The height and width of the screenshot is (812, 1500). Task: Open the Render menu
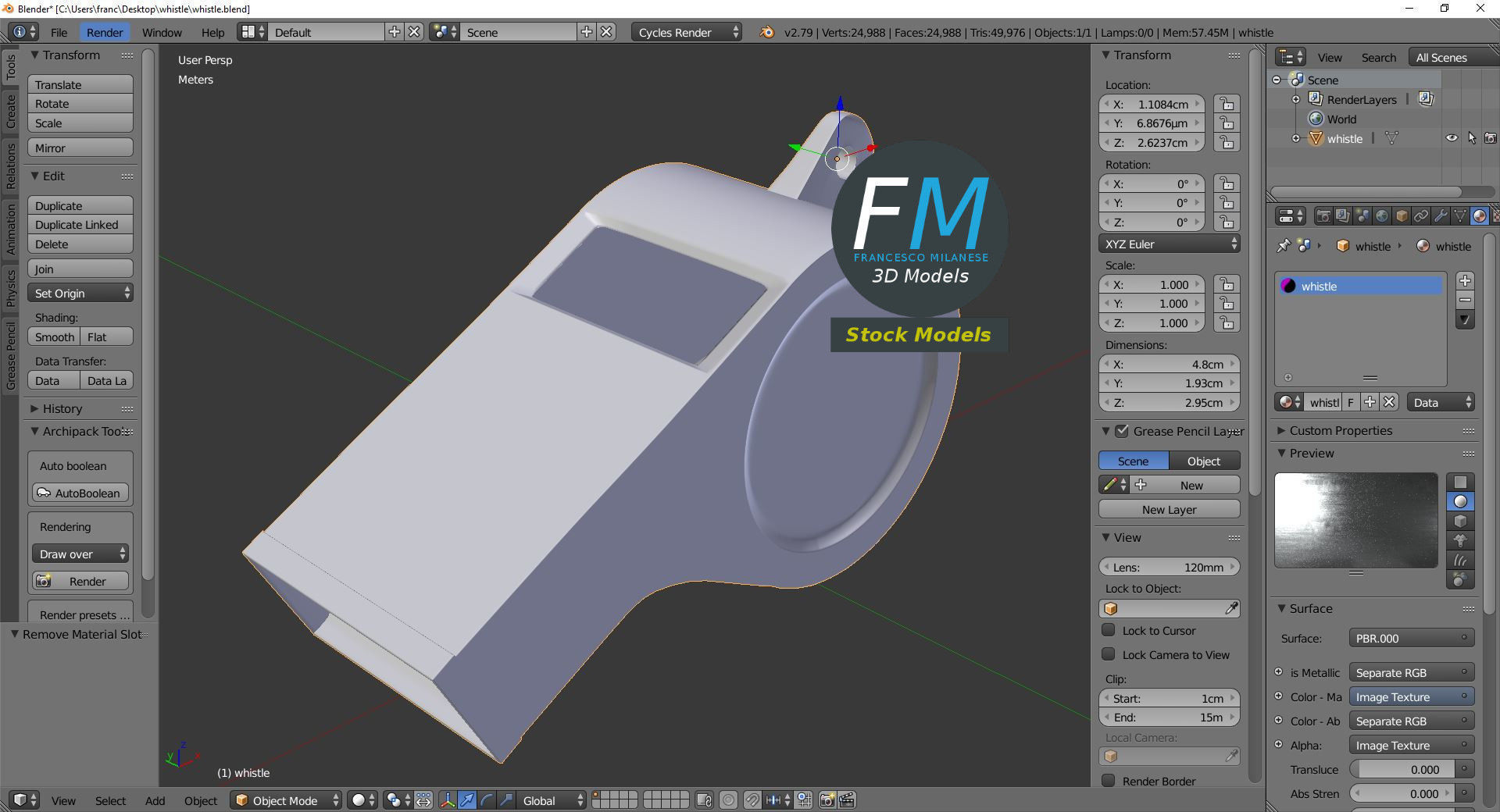(105, 32)
